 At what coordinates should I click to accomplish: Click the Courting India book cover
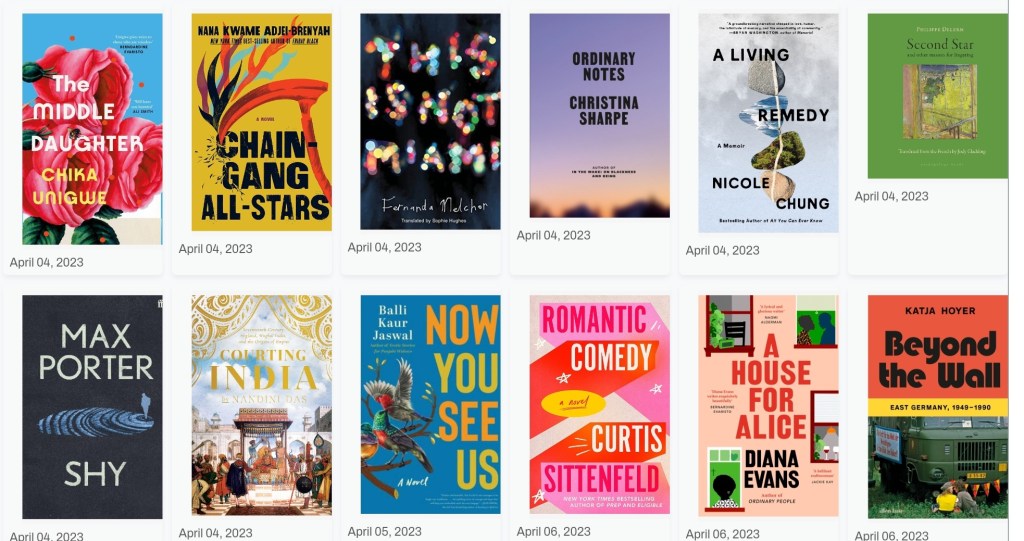coord(261,405)
